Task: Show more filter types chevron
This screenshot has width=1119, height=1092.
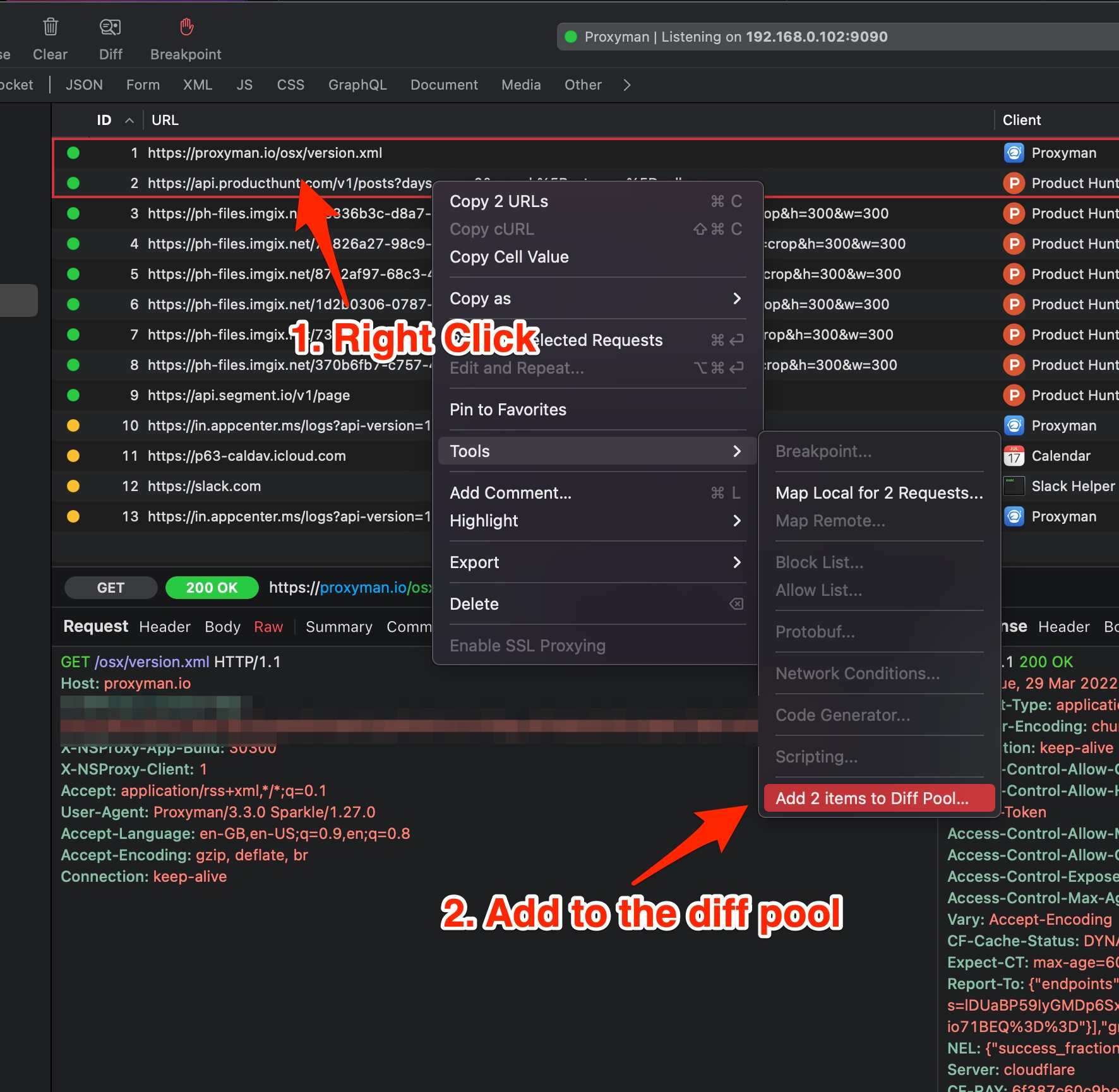Action: 626,85
